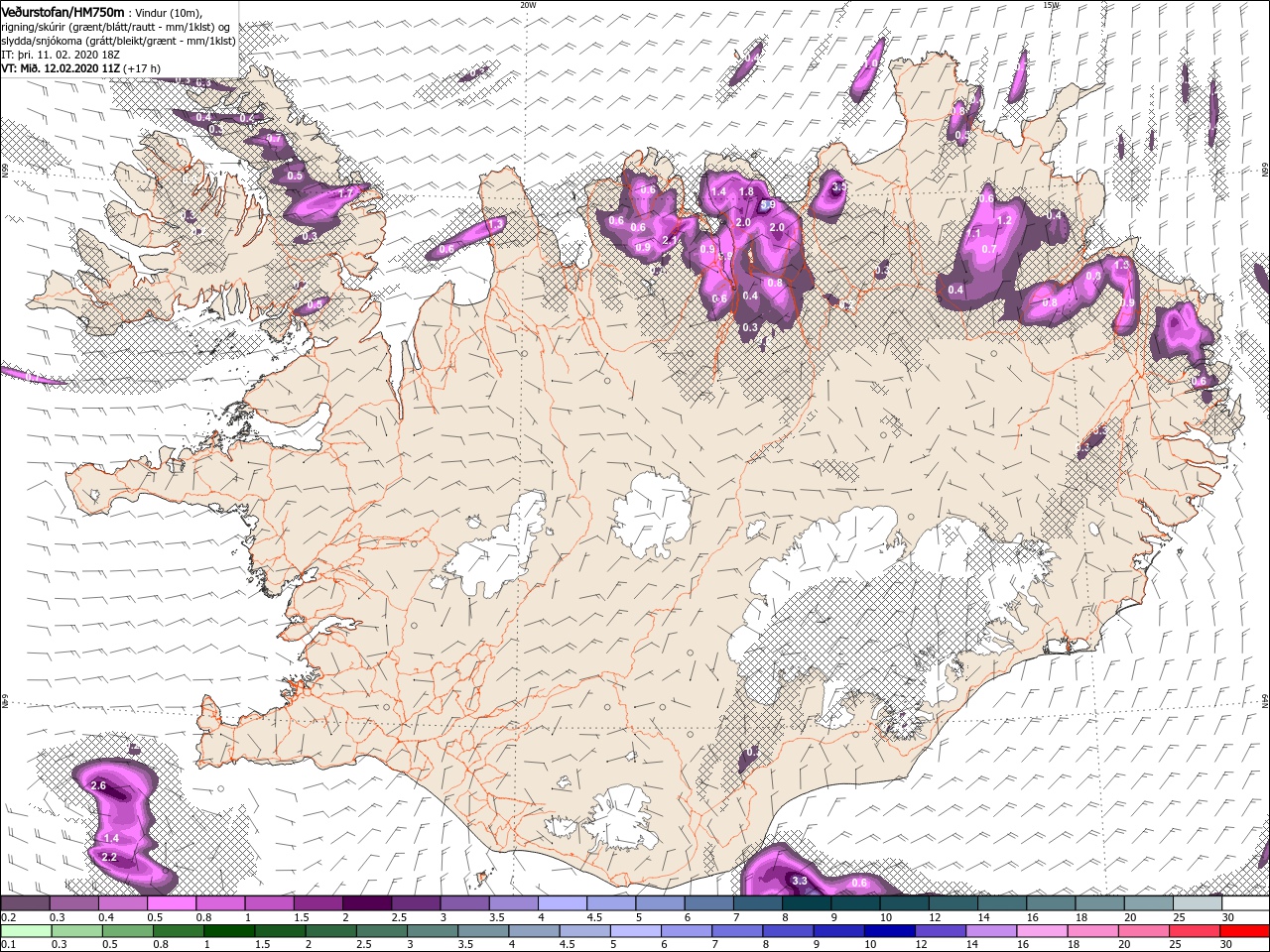Pick bright red bottom swatch at 30
Screen dimensions: 1270x952
[x=1244, y=931]
